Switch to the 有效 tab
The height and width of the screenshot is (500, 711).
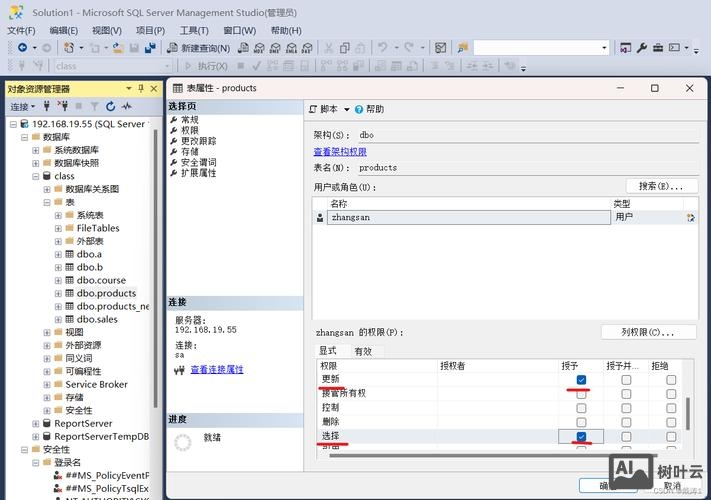click(363, 351)
